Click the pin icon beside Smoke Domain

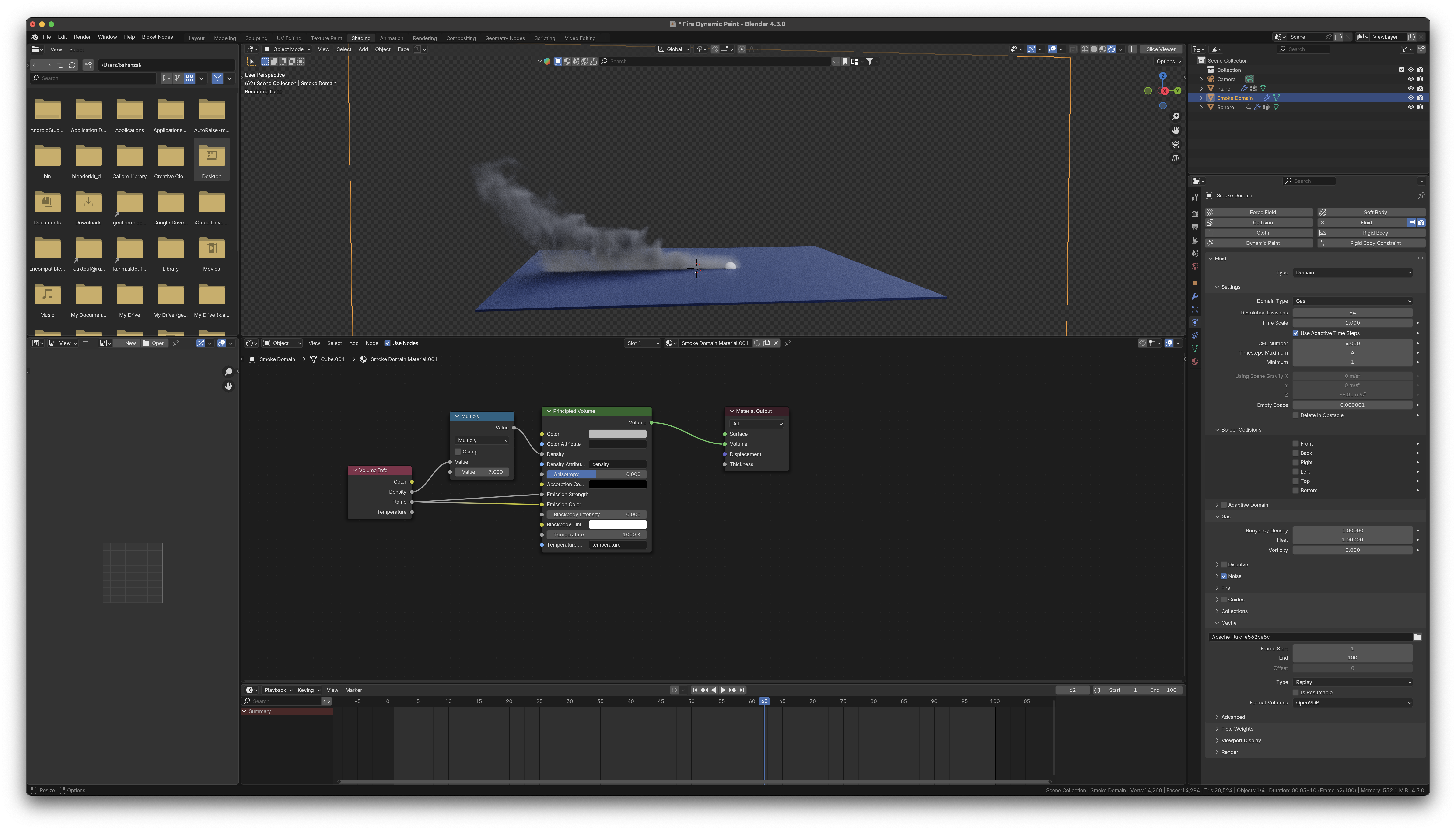[x=1421, y=195]
